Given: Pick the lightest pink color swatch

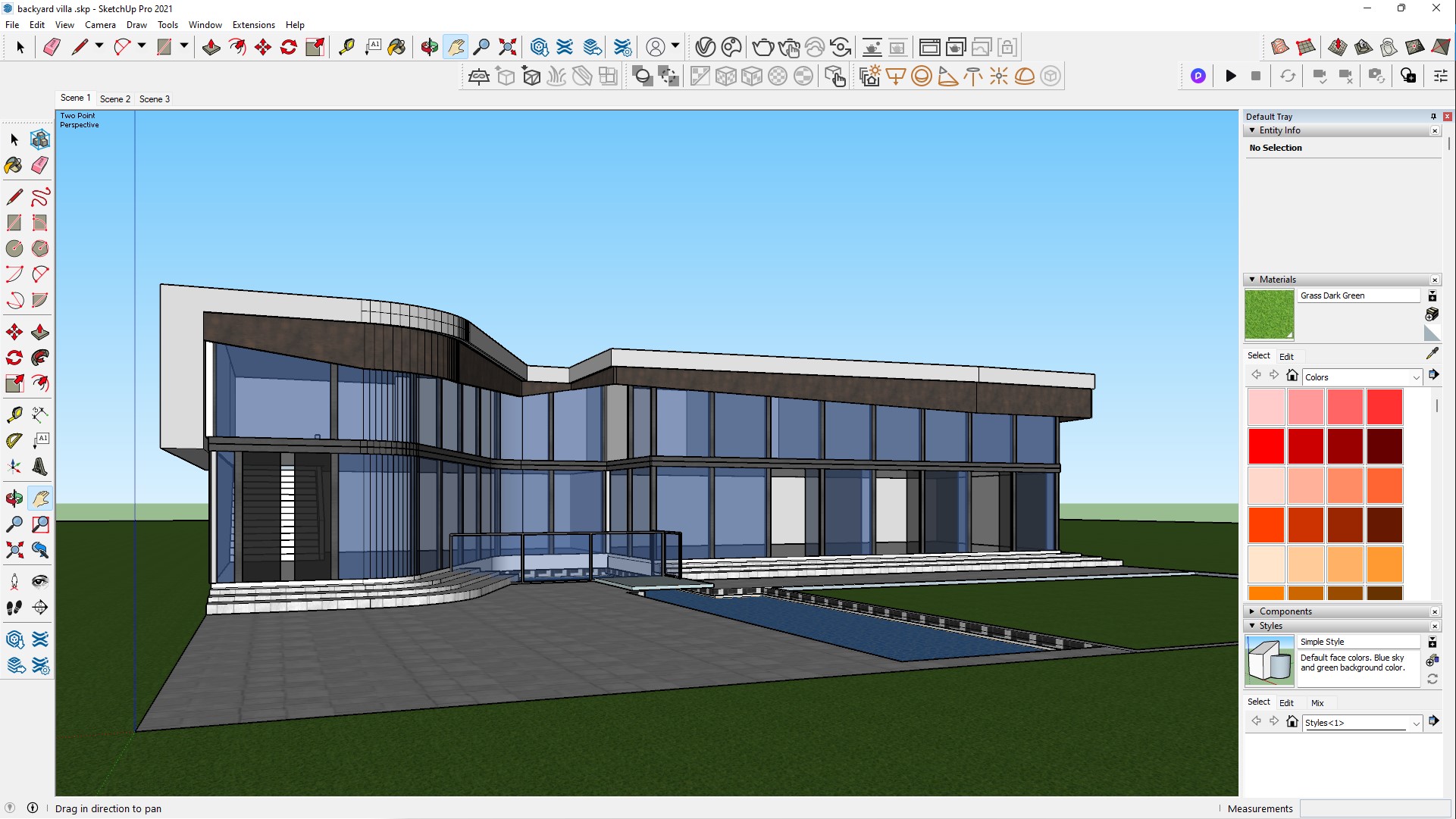Looking at the screenshot, I should 1267,407.
